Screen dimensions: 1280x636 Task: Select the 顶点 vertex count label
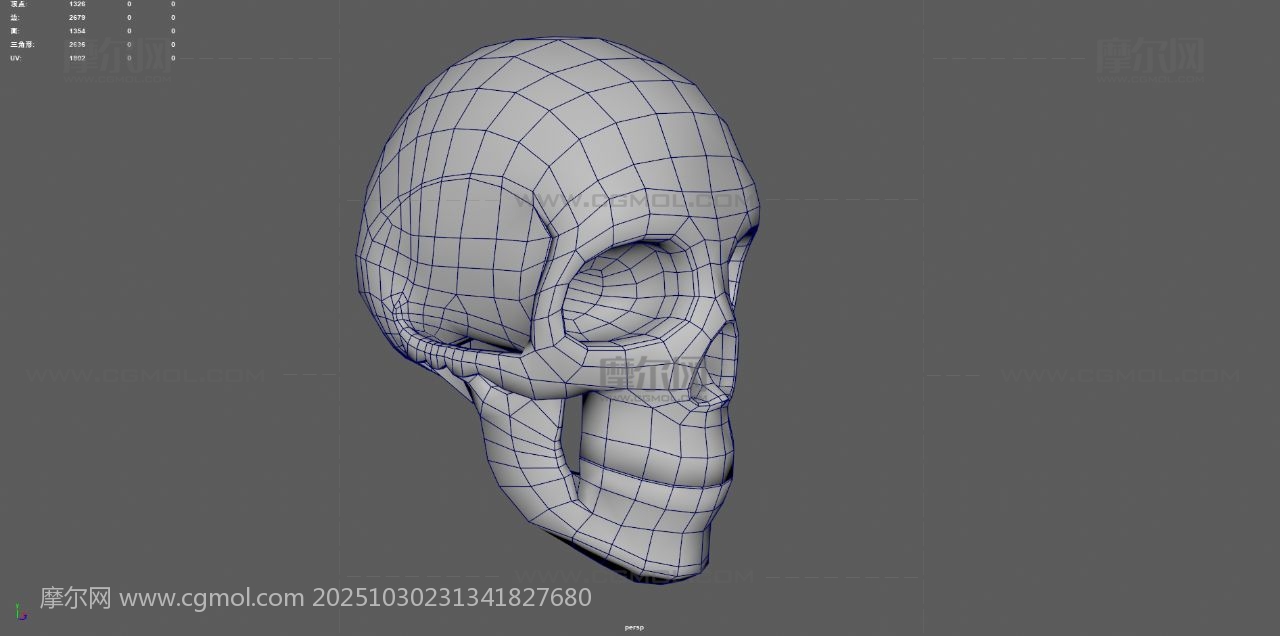pyautogui.click(x=19, y=4)
